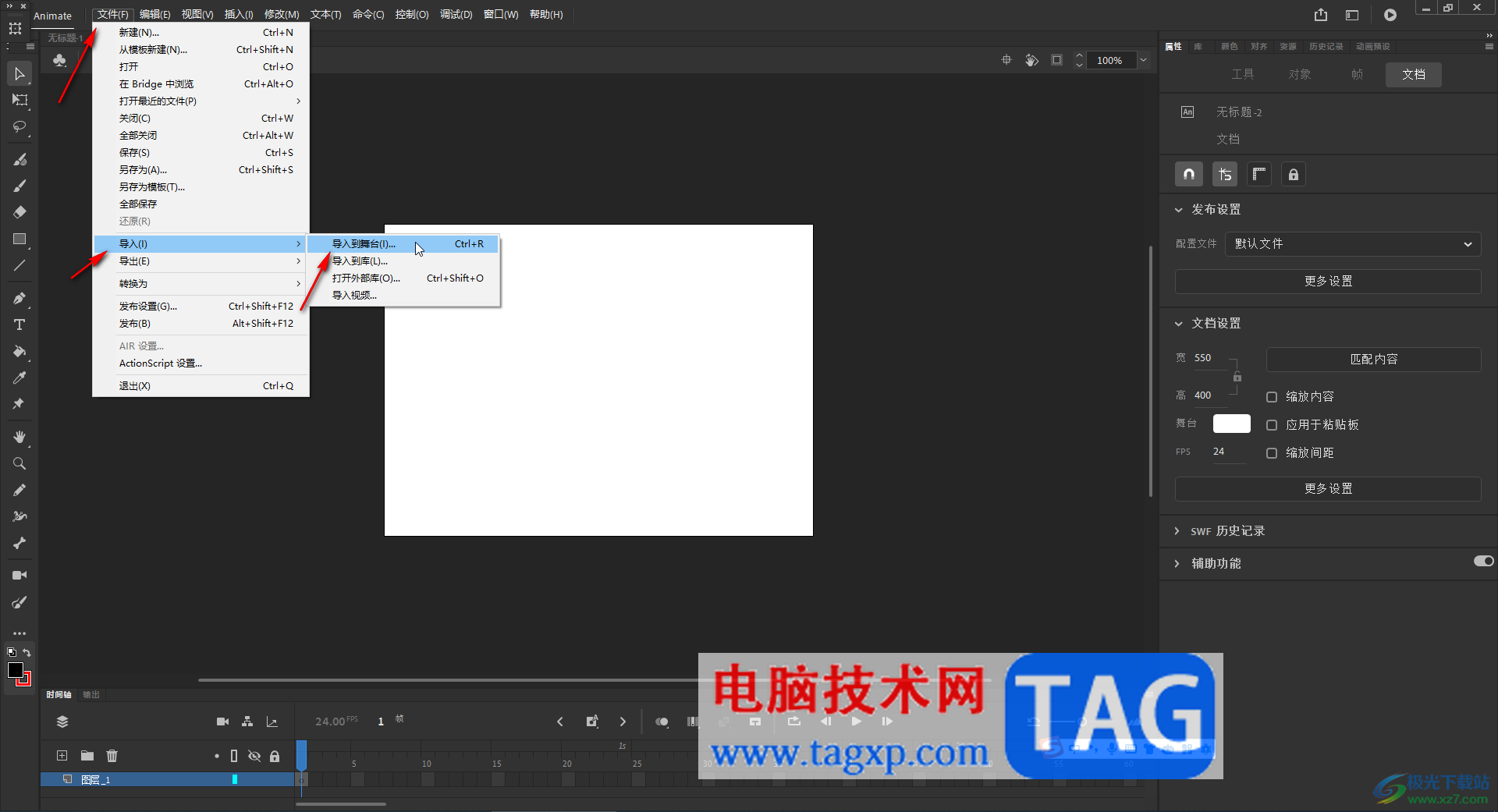Click 更多设置 under 发布设置
This screenshot has width=1498, height=812.
point(1328,282)
